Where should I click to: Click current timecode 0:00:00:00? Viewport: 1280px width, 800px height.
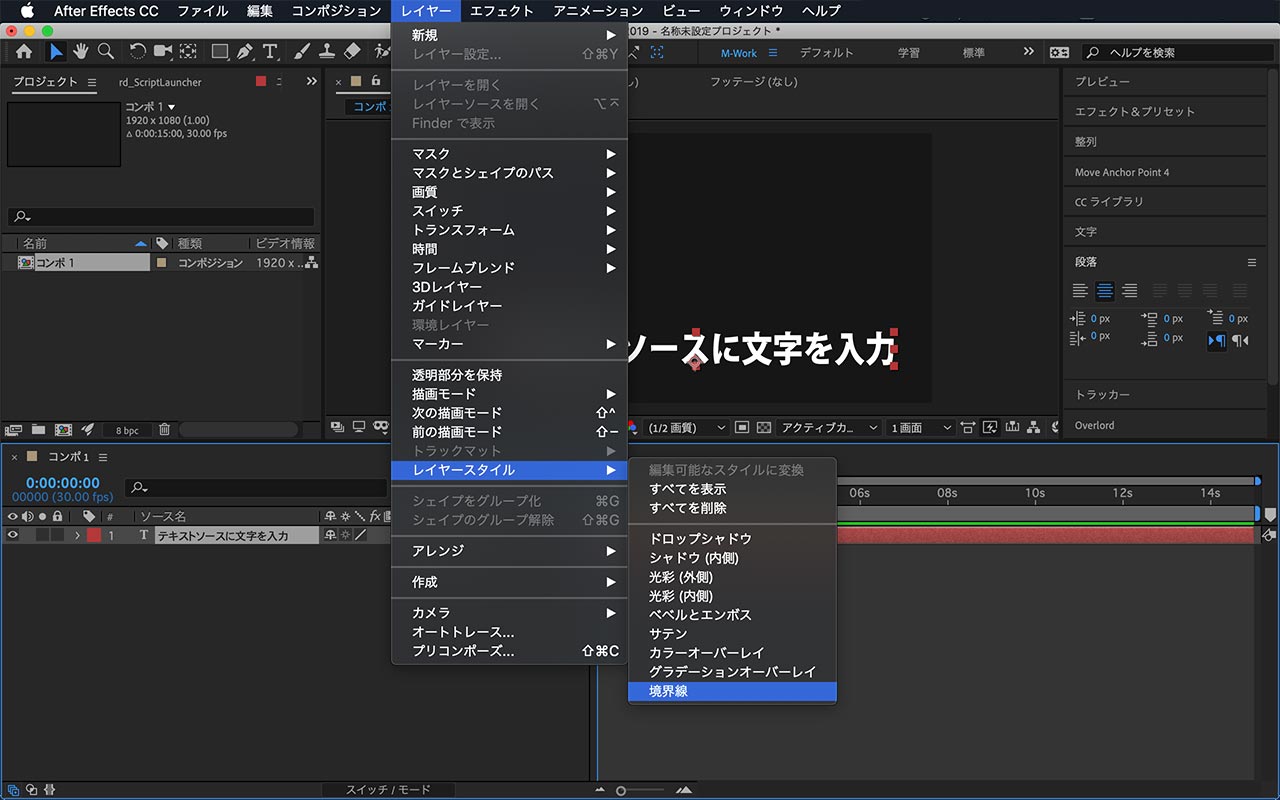[63, 483]
